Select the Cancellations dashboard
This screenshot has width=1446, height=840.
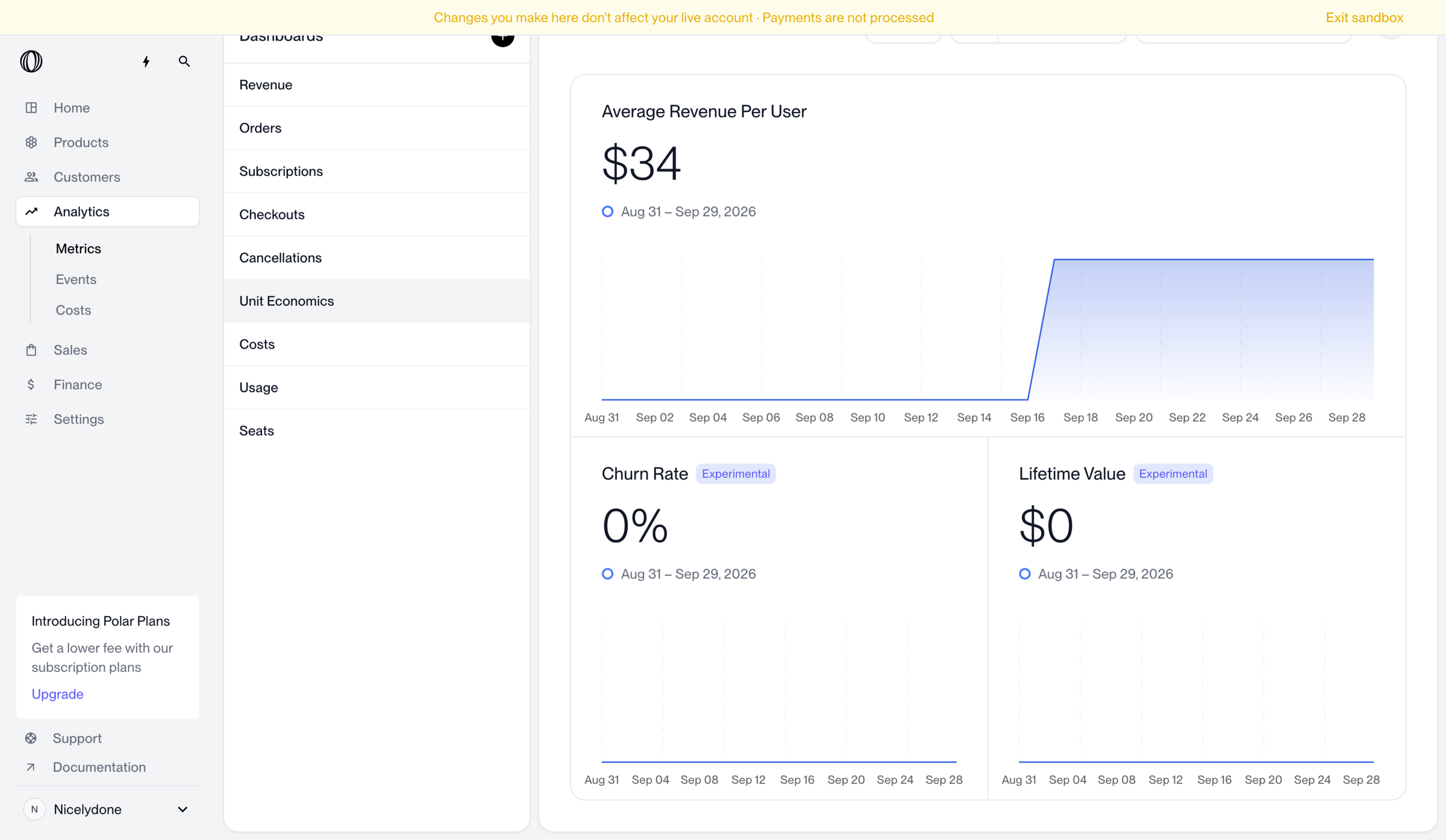[377, 258]
